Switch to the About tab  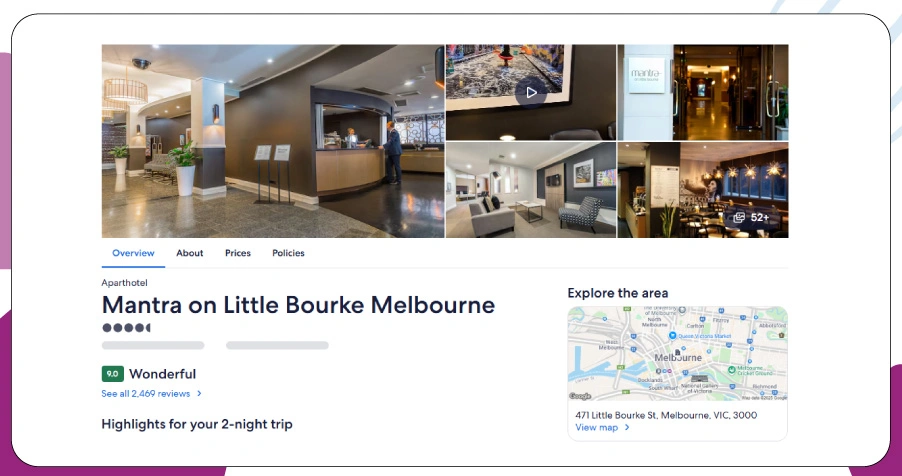(x=190, y=253)
